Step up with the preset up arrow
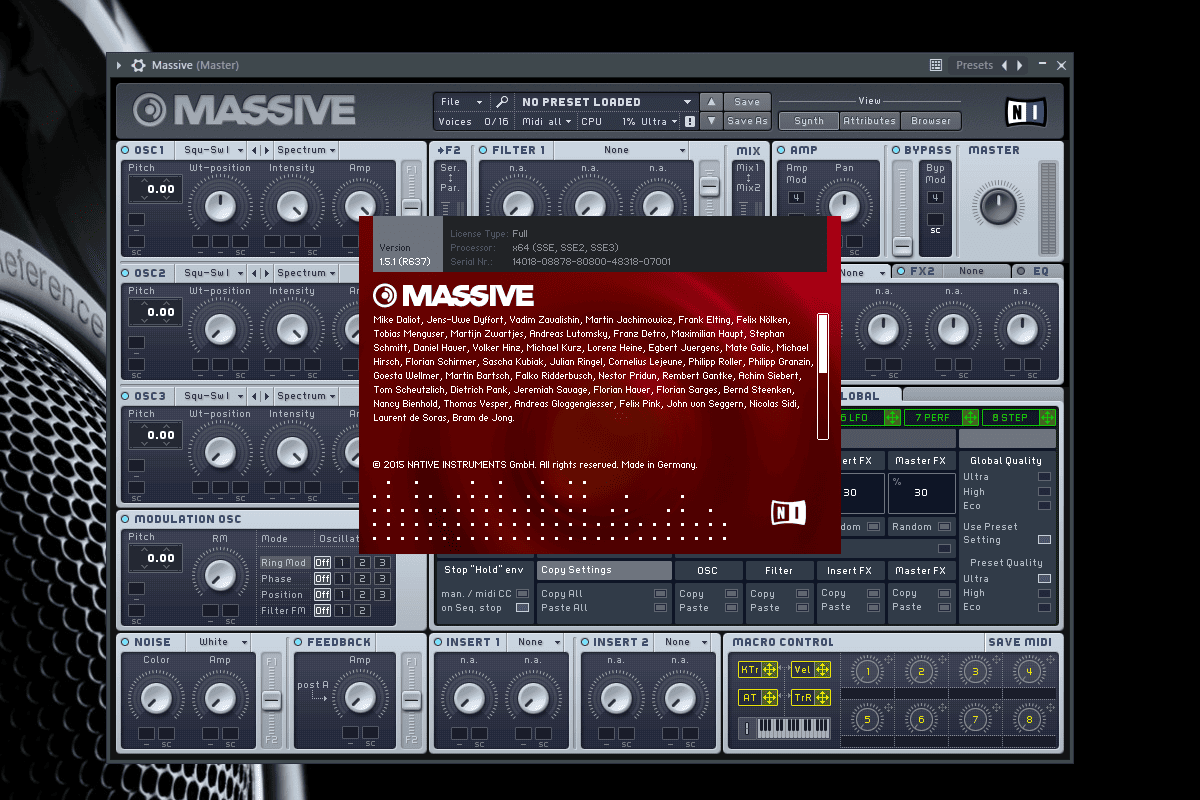1200x800 pixels. click(710, 102)
